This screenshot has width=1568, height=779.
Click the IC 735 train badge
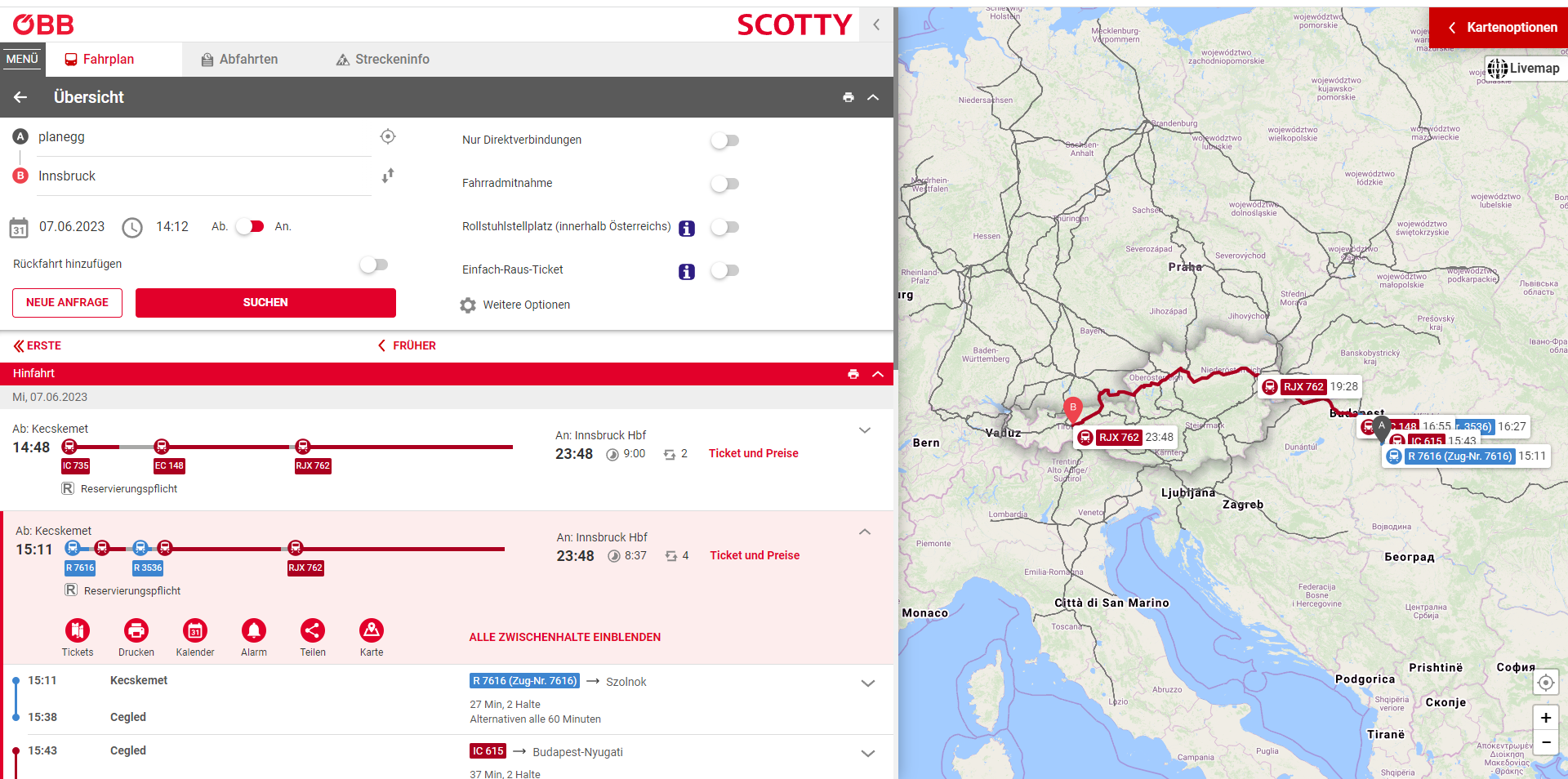76,465
